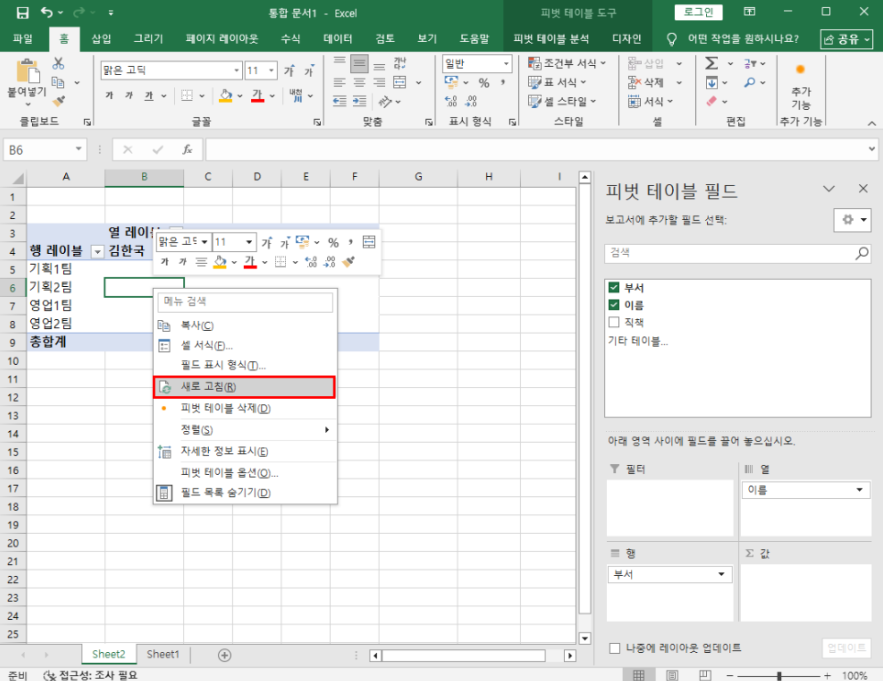Open the field list settings gear icon
The height and width of the screenshot is (681, 883).
pyautogui.click(x=852, y=220)
